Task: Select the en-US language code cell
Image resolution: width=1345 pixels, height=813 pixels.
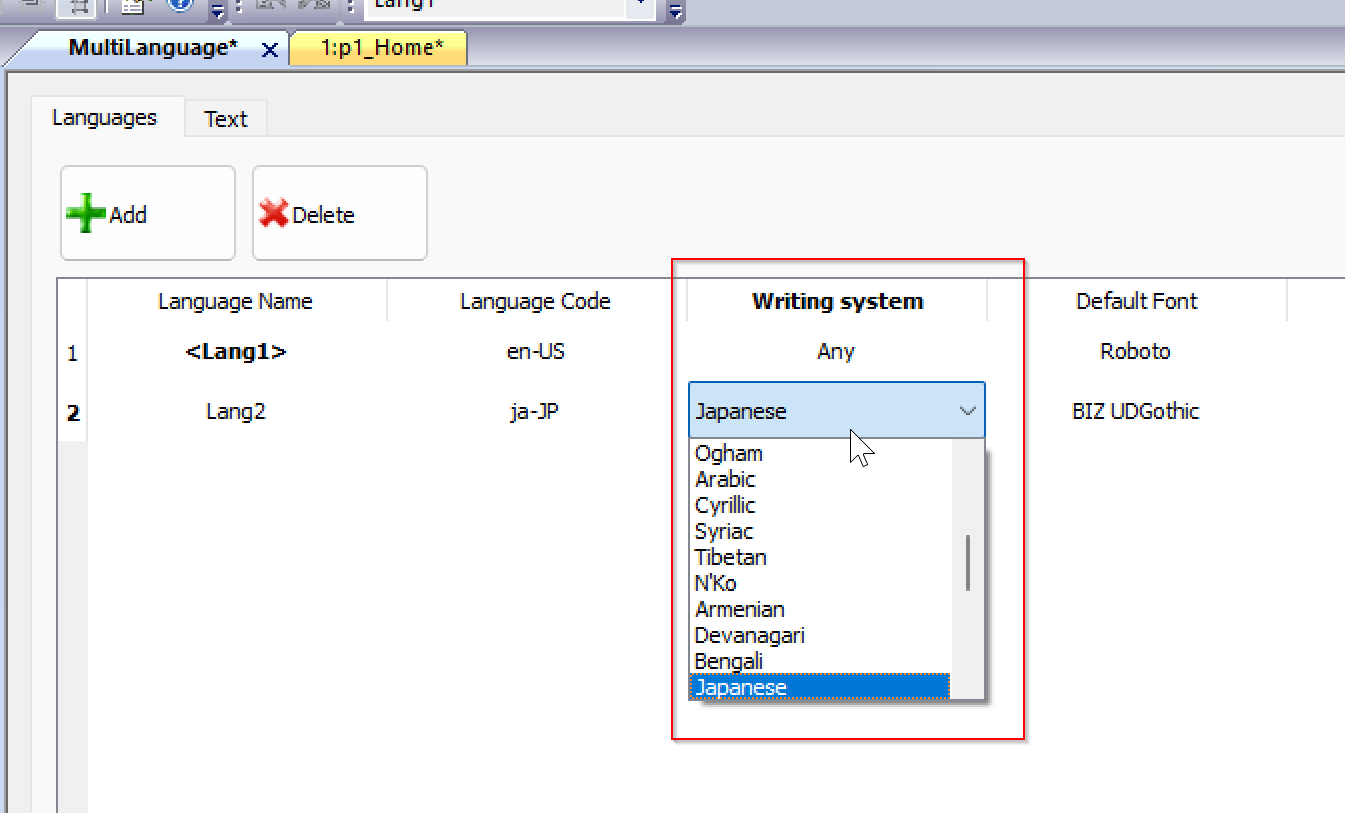Action: pyautogui.click(x=536, y=352)
